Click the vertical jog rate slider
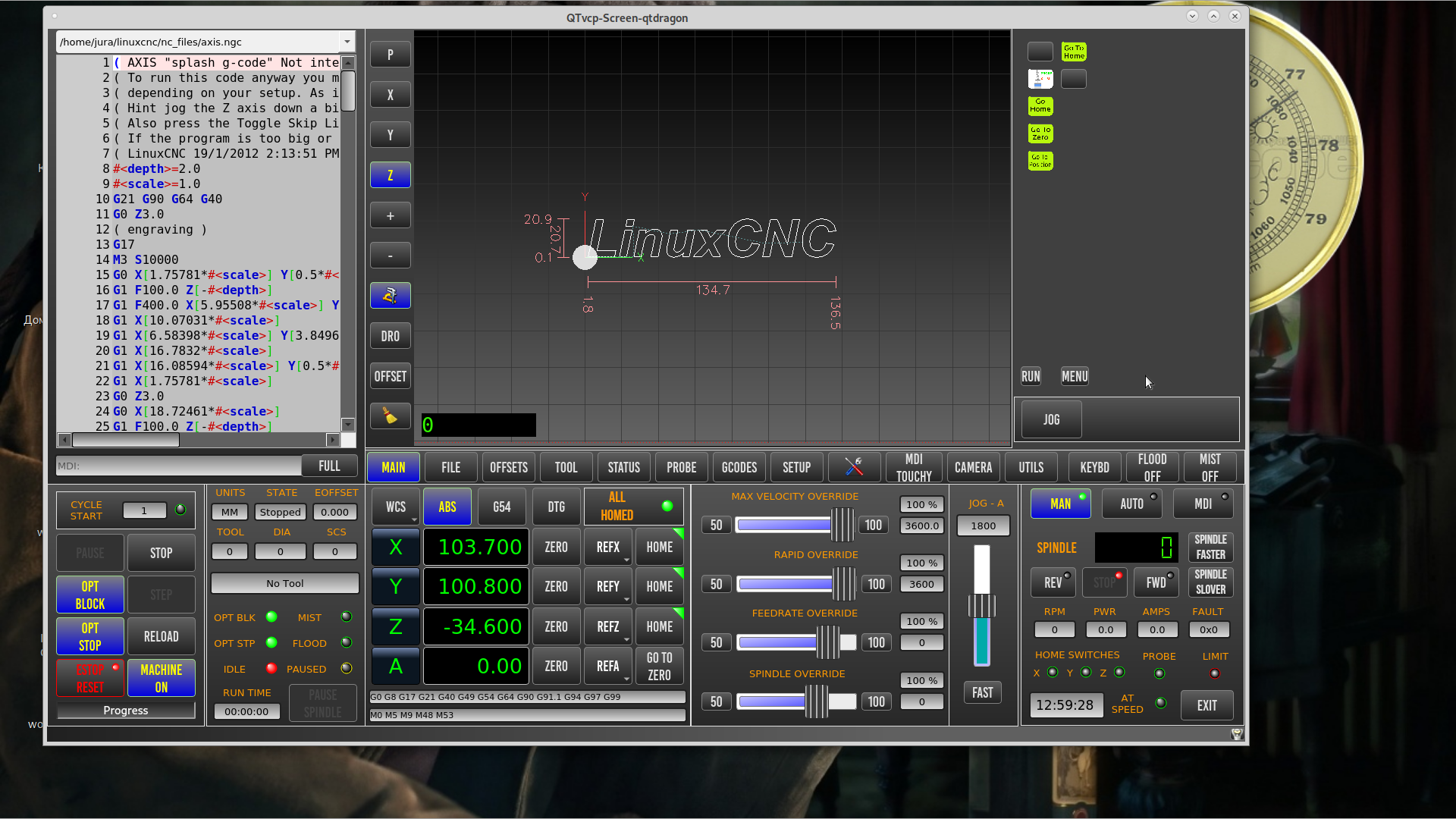This screenshot has width=1456, height=819. [x=982, y=605]
